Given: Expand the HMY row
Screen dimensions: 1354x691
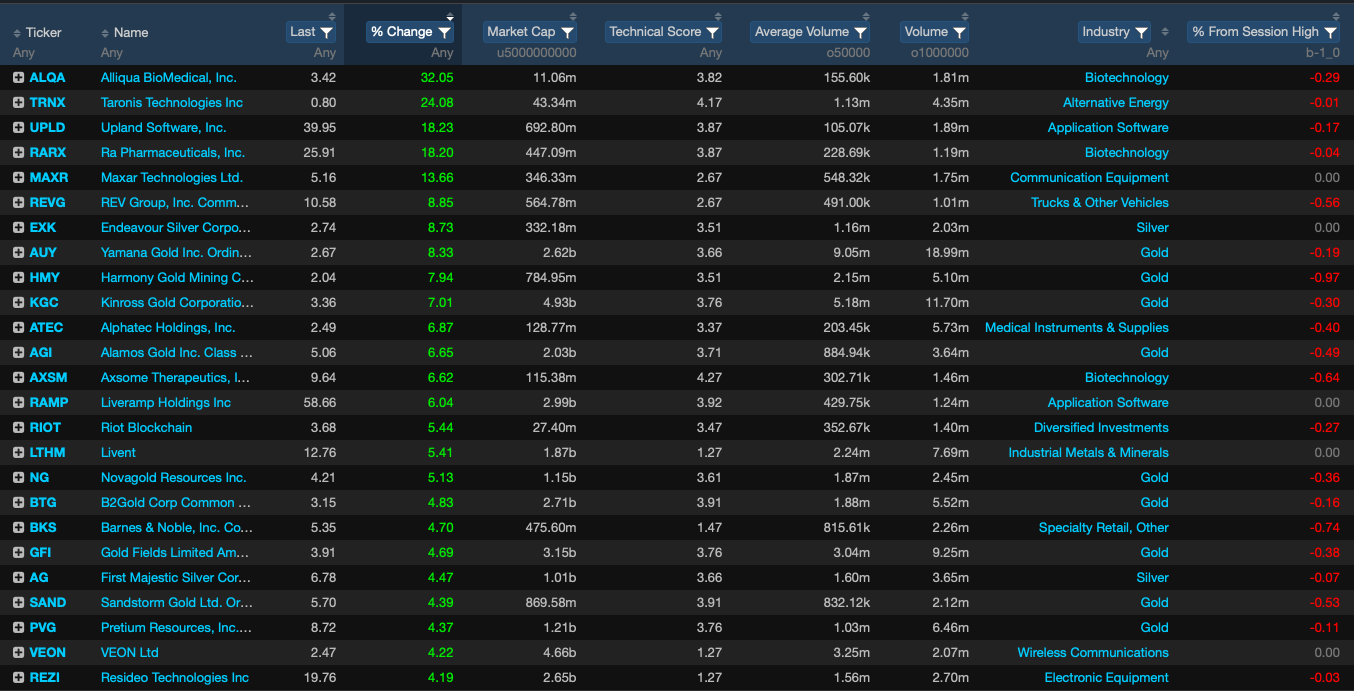Looking at the screenshot, I should pyautogui.click(x=18, y=278).
